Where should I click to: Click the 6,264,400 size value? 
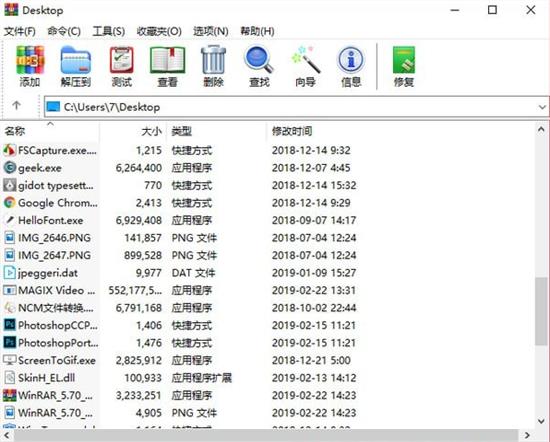click(x=139, y=168)
